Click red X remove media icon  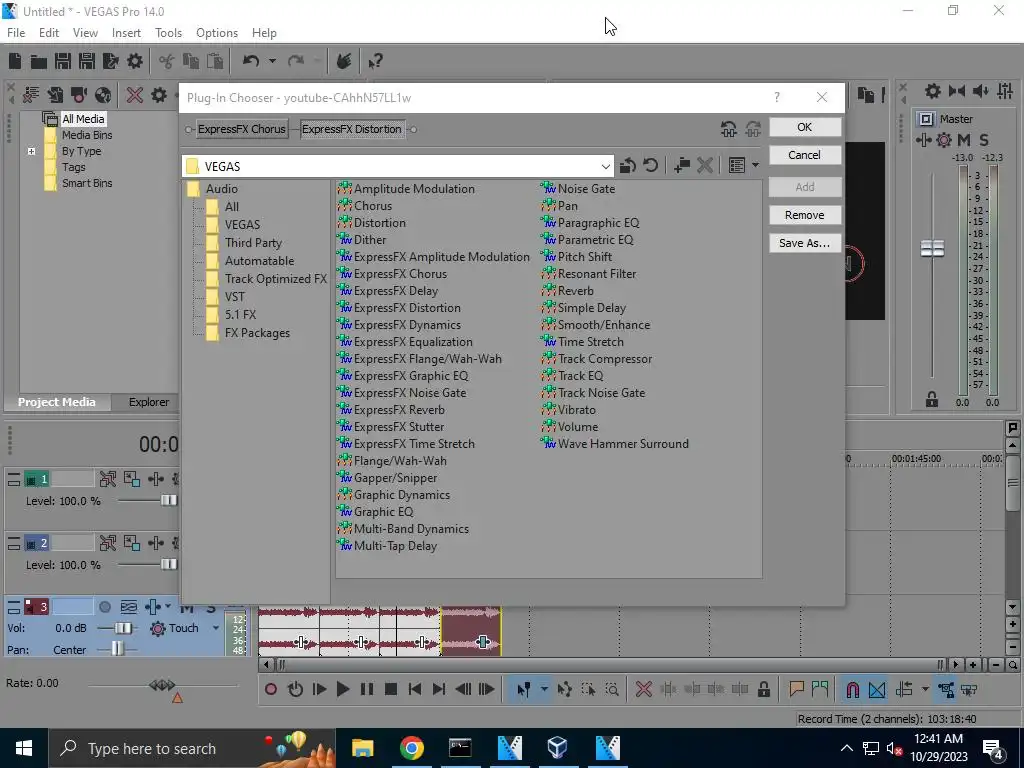pyautogui.click(x=135, y=95)
